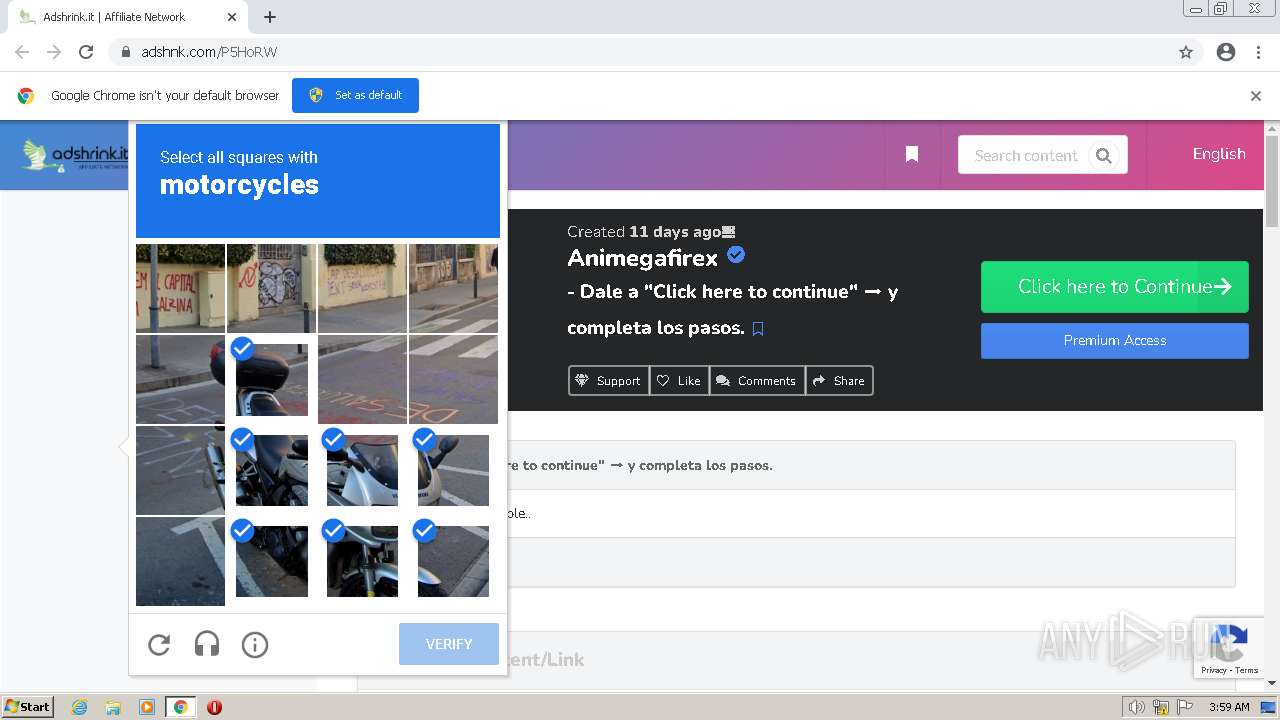Screen dimensions: 1280x720
Task: Deselect bottom-row rightmost checked tile
Action: 453,561
